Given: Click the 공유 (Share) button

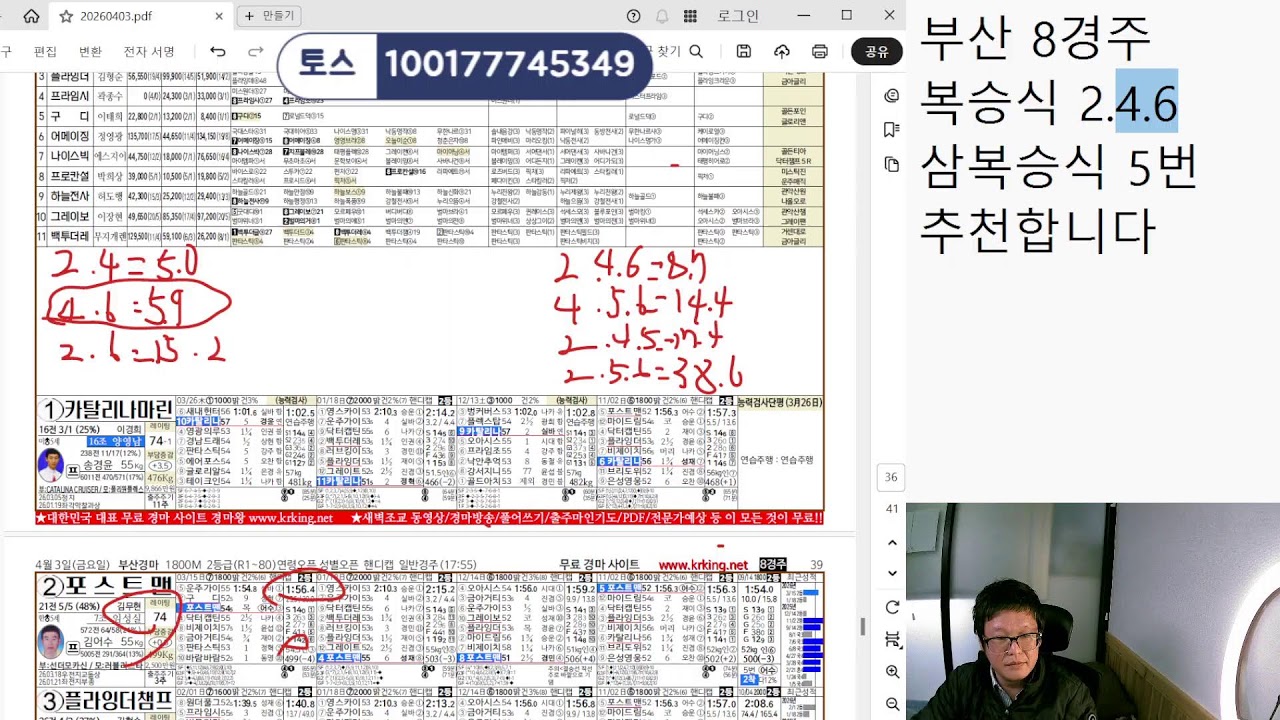Looking at the screenshot, I should click(877, 52).
